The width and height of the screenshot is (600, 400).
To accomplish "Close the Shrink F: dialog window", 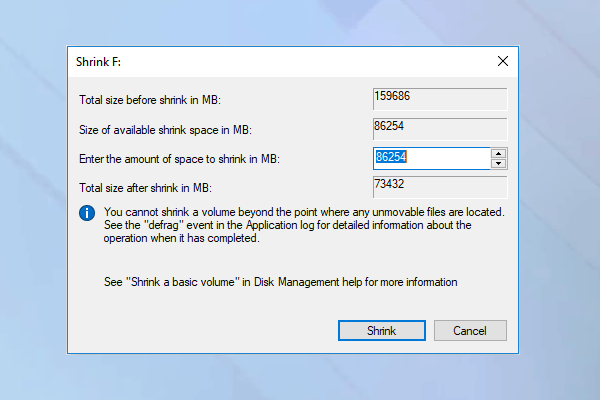I will 502,60.
